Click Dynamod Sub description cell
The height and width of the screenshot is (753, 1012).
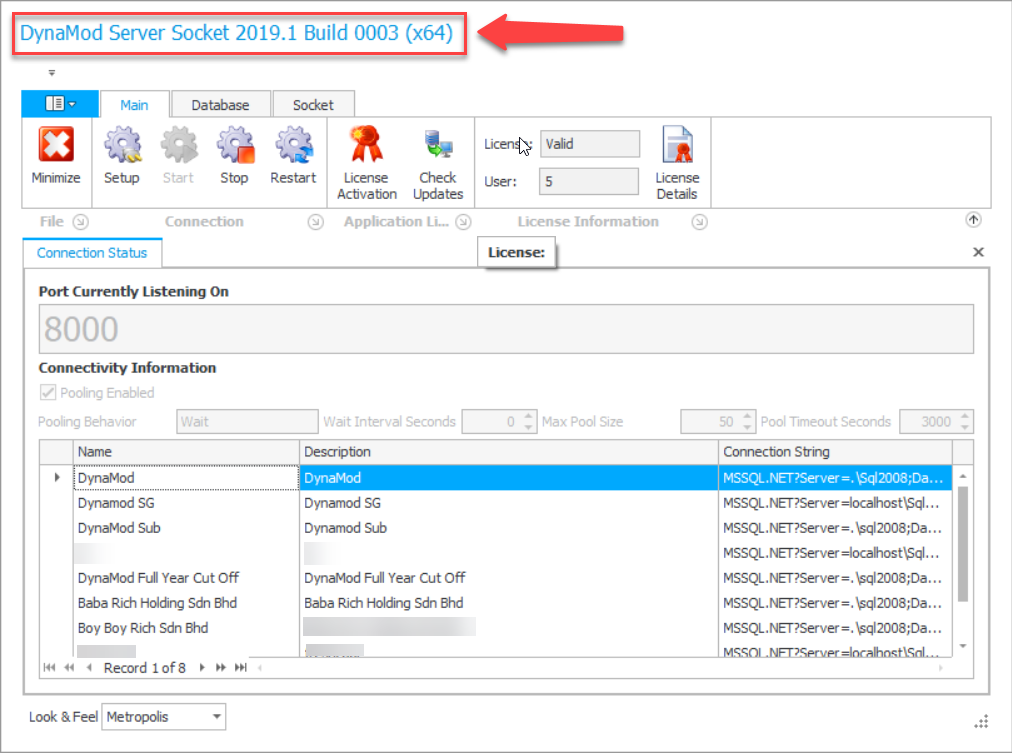click(x=509, y=528)
